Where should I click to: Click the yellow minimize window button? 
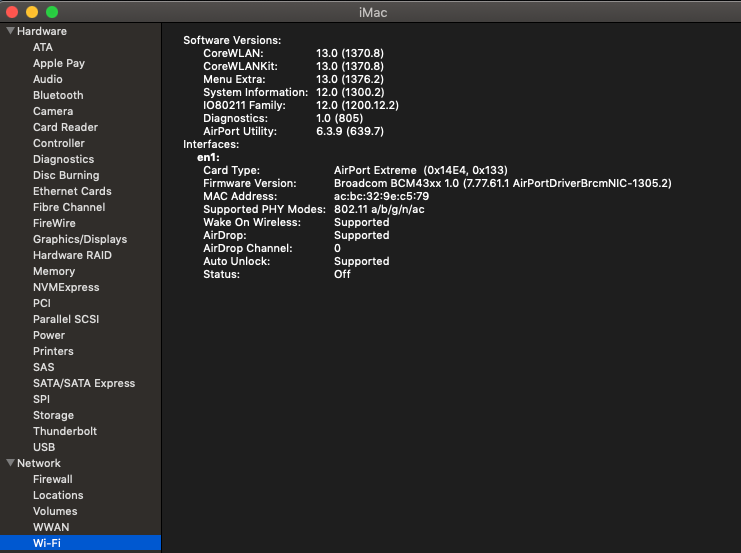[32, 11]
